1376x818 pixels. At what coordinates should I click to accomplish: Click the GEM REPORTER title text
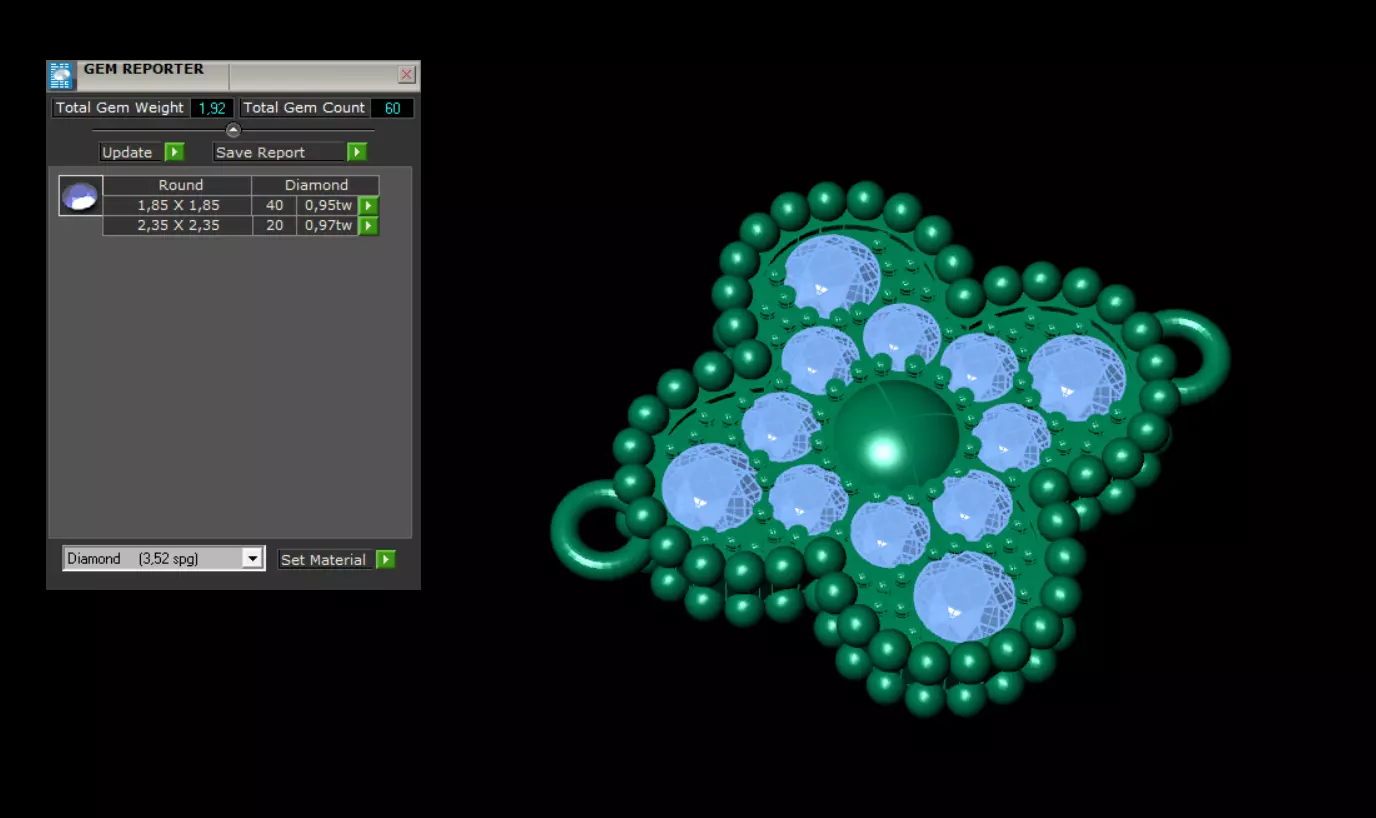click(x=143, y=69)
